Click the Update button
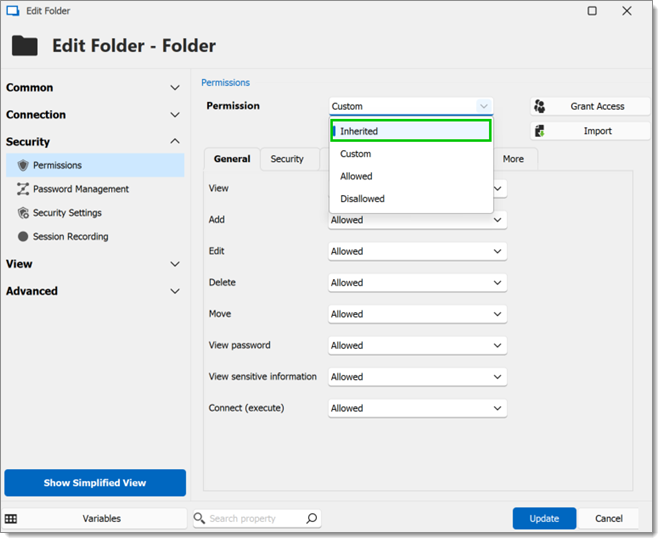Image resolution: width=663 pixels, height=543 pixels. 544,519
